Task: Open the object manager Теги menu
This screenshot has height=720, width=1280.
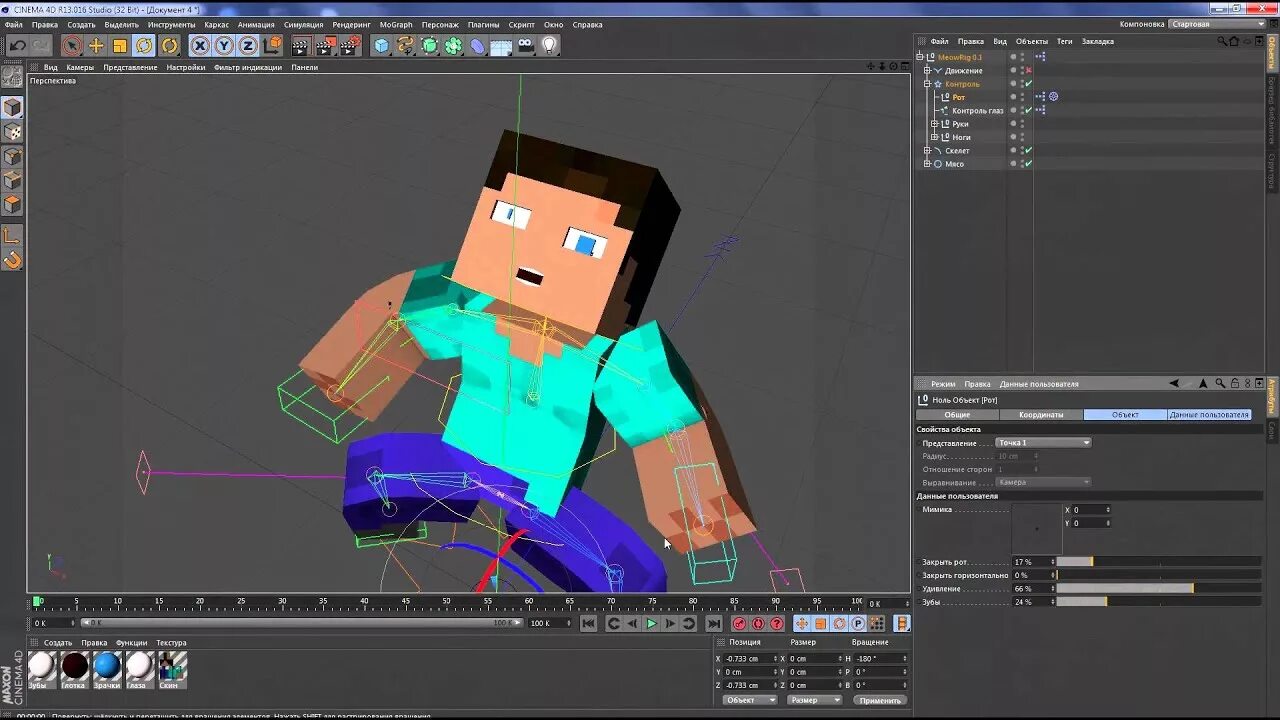Action: point(1065,41)
